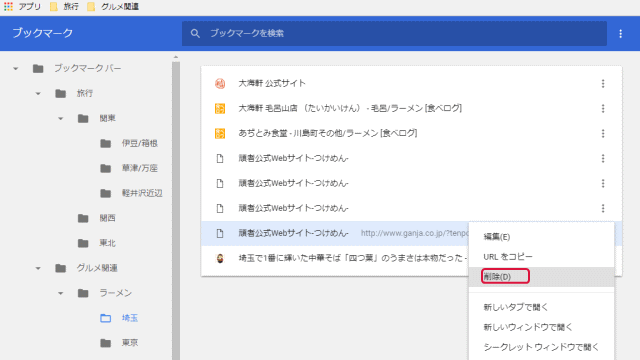Select the 大海軒 公式サイト bookmark
The height and width of the screenshot is (360, 640).
tap(411, 84)
